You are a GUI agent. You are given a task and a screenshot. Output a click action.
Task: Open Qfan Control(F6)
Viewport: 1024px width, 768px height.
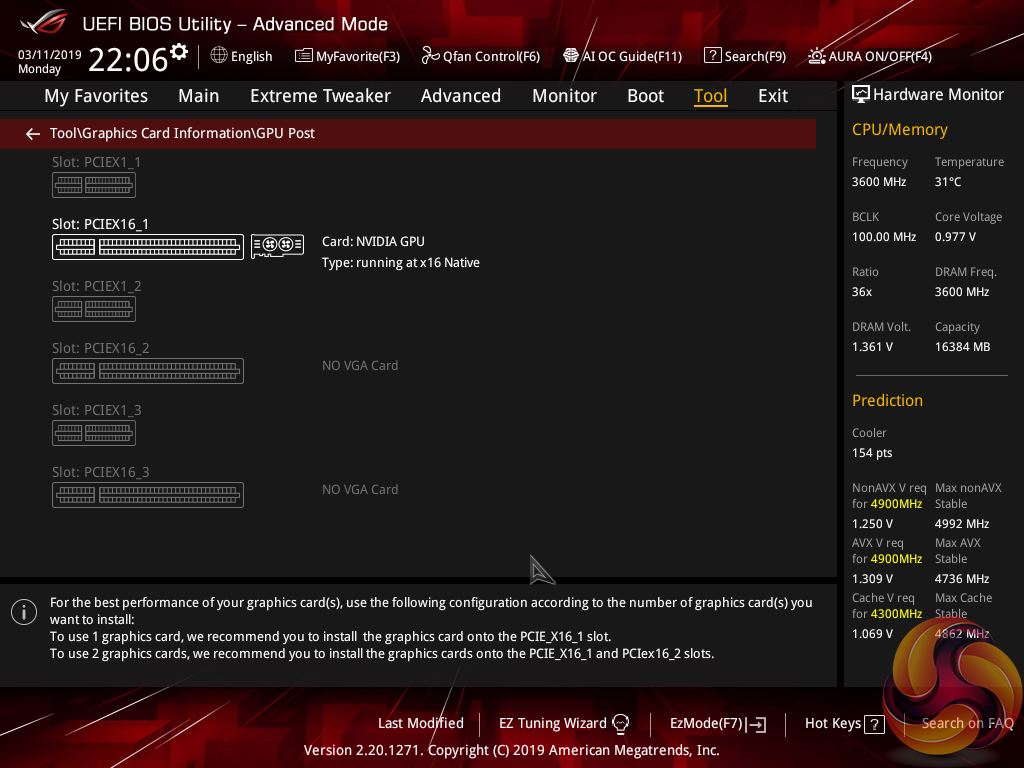481,56
